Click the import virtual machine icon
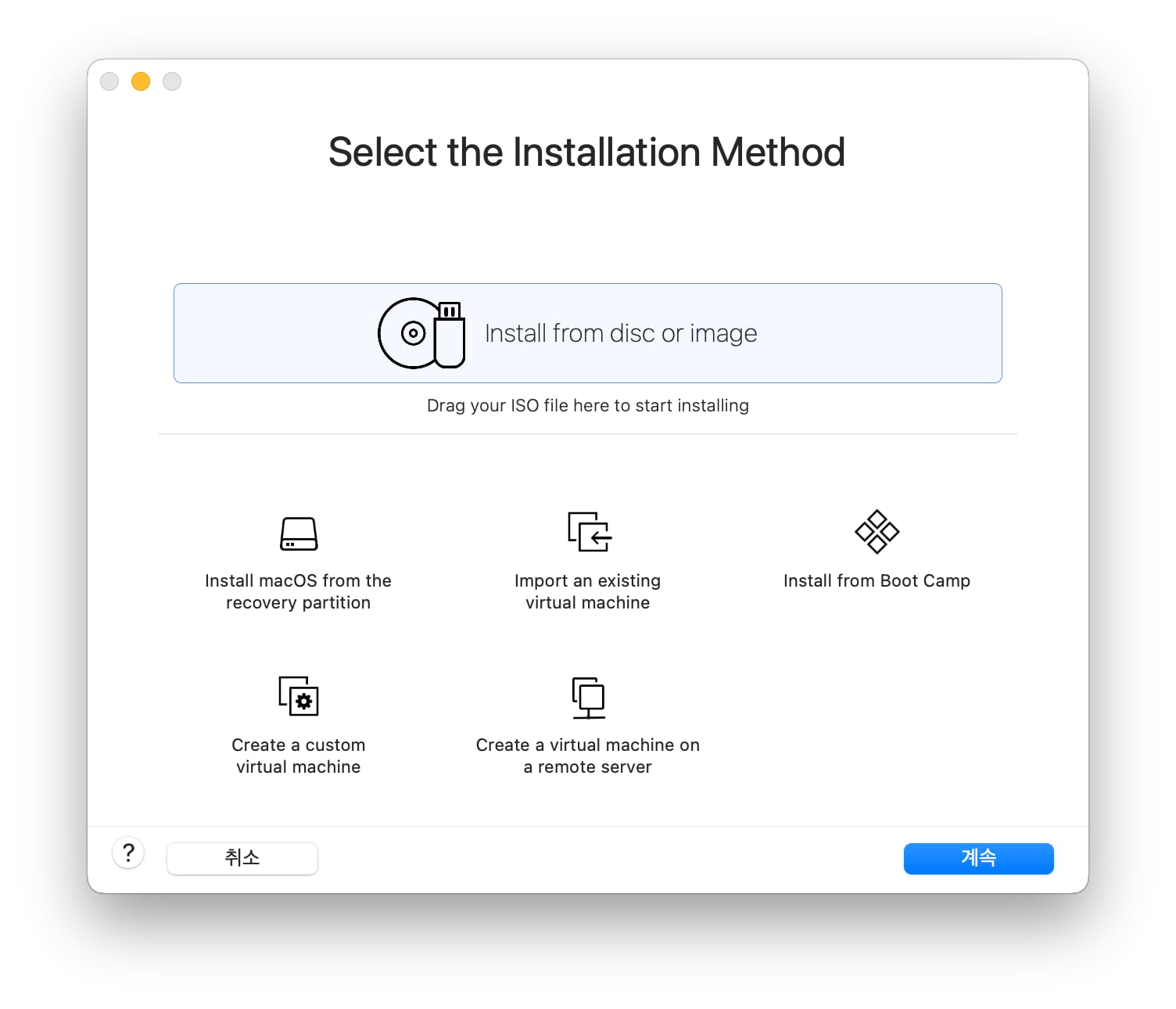This screenshot has width=1176, height=1009. pyautogui.click(x=590, y=532)
